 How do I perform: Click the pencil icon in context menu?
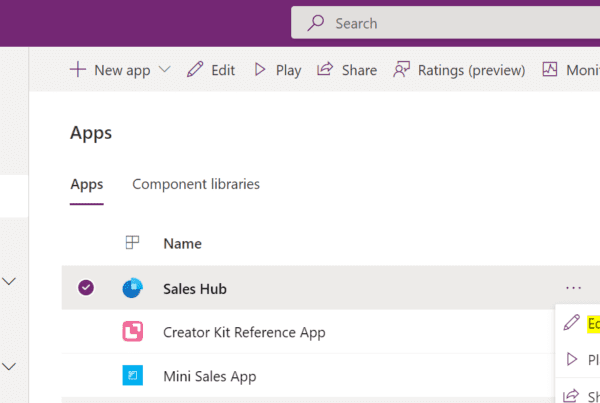pos(572,323)
